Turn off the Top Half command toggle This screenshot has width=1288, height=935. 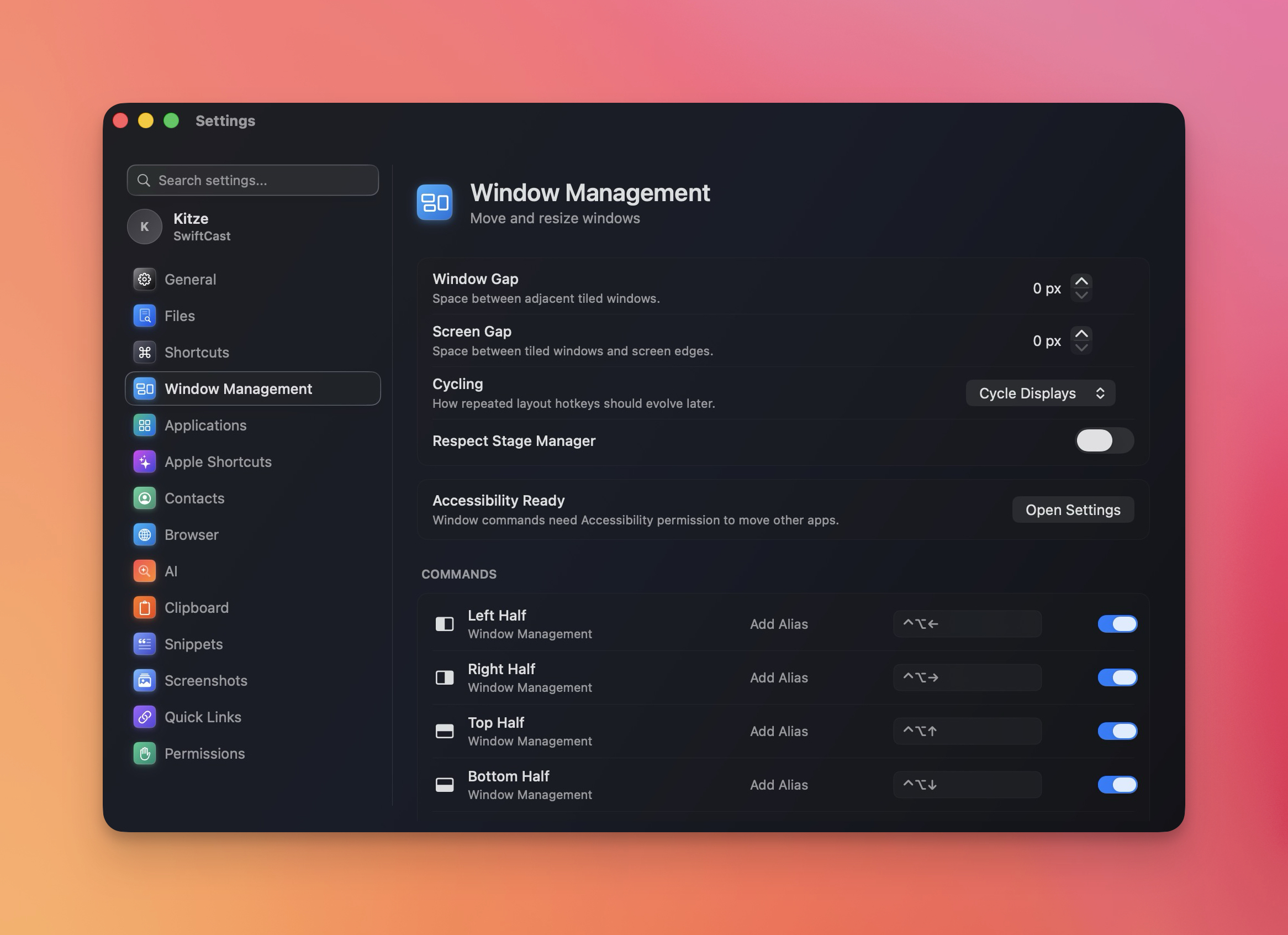pyautogui.click(x=1117, y=731)
